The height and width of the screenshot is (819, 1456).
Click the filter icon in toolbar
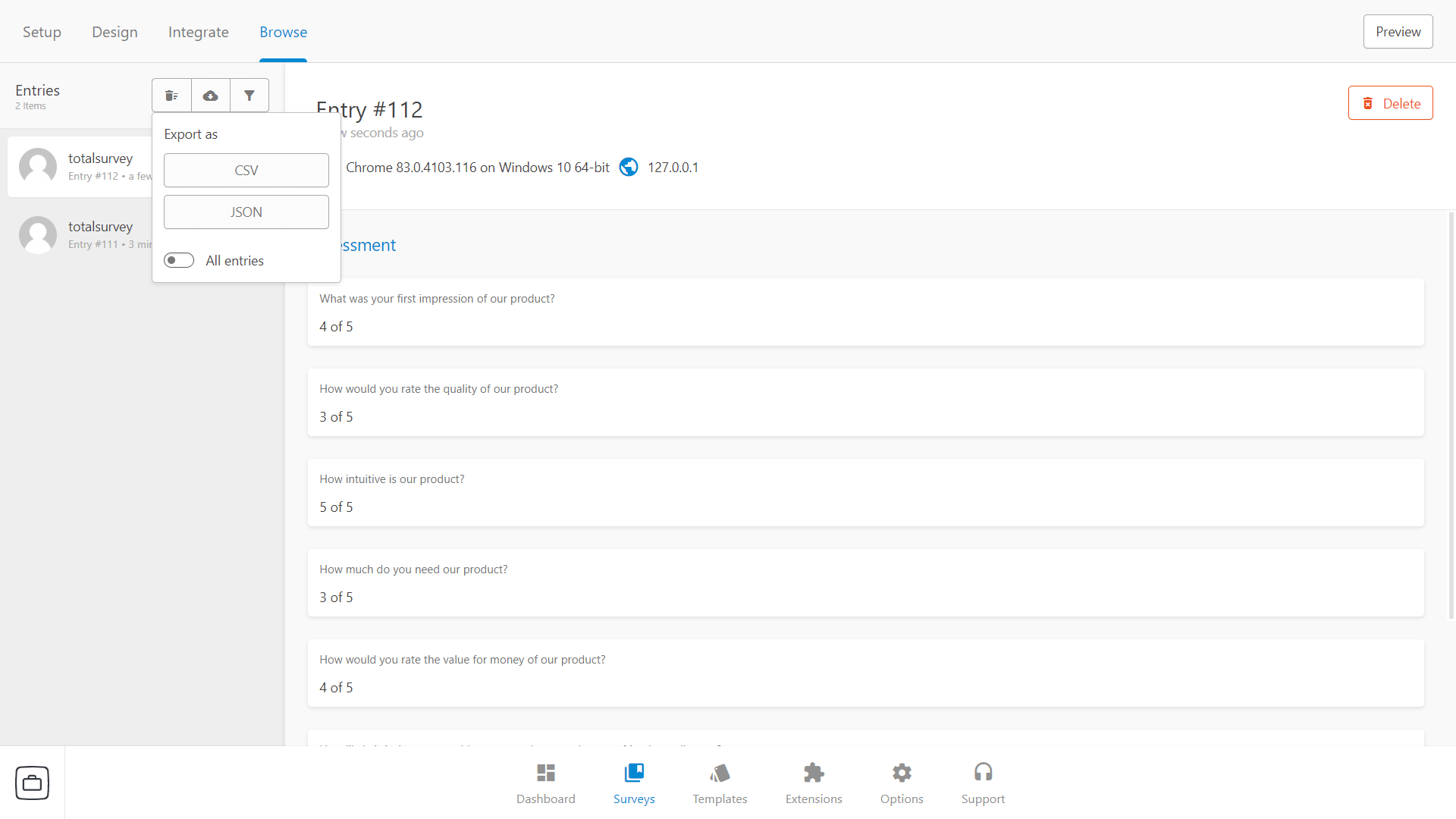249,95
